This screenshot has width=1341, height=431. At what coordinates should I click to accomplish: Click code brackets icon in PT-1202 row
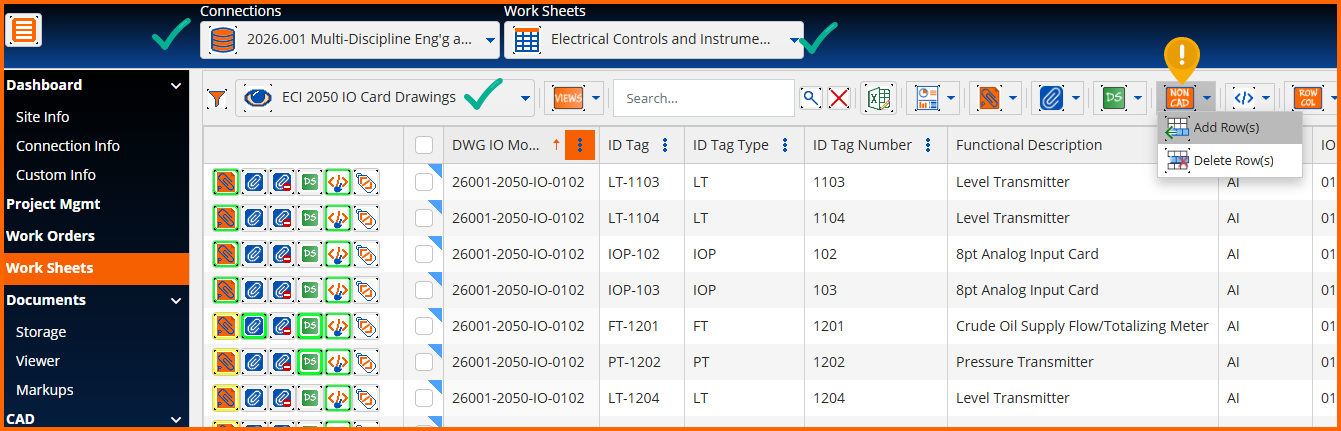pos(338,362)
